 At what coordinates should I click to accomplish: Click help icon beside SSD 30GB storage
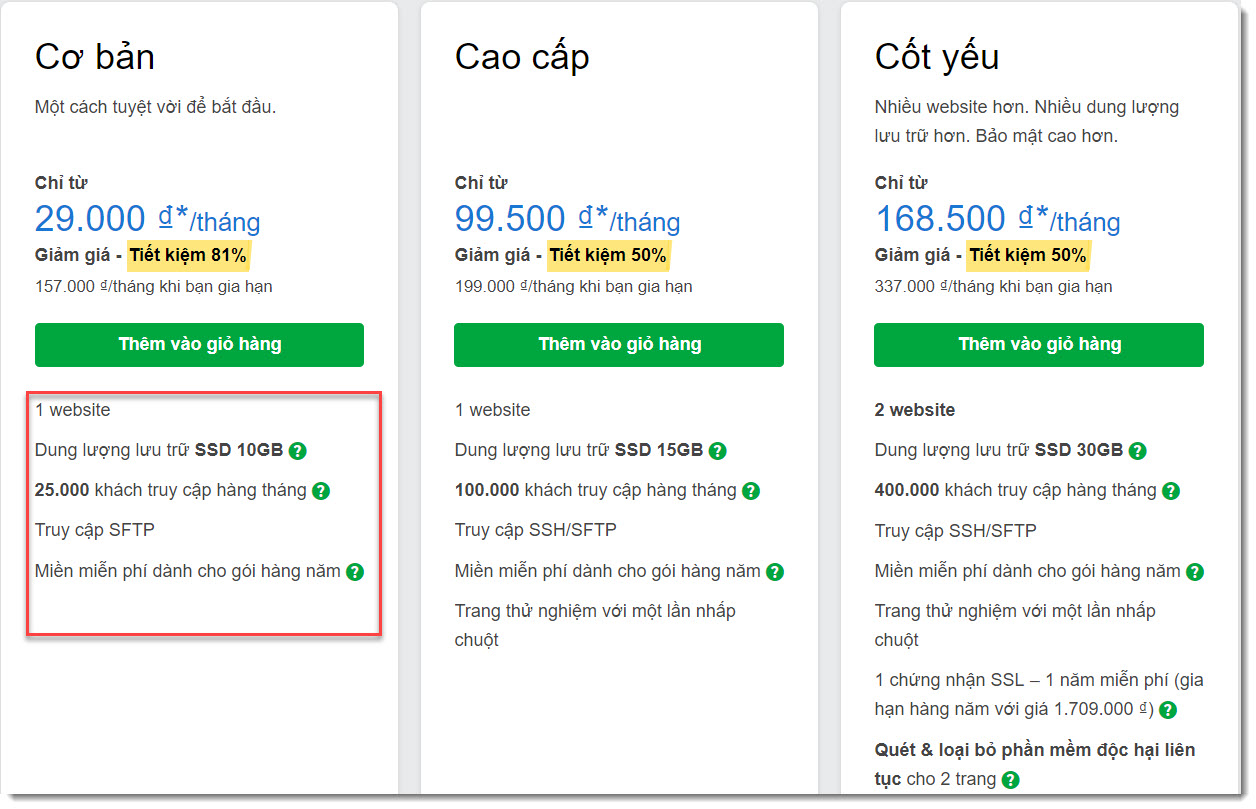[1137, 451]
